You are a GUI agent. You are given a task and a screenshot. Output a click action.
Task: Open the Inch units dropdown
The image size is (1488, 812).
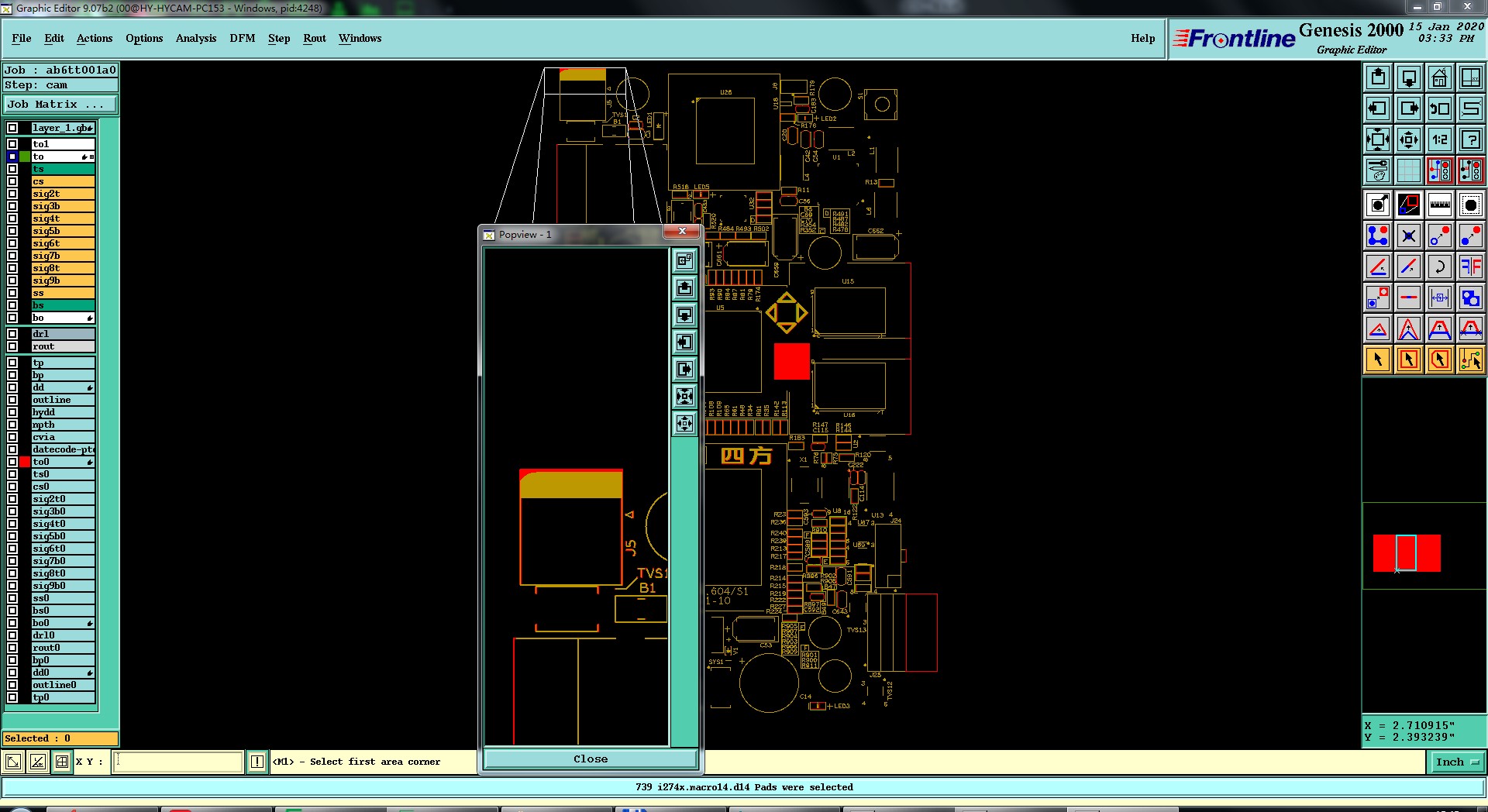[x=1457, y=762]
